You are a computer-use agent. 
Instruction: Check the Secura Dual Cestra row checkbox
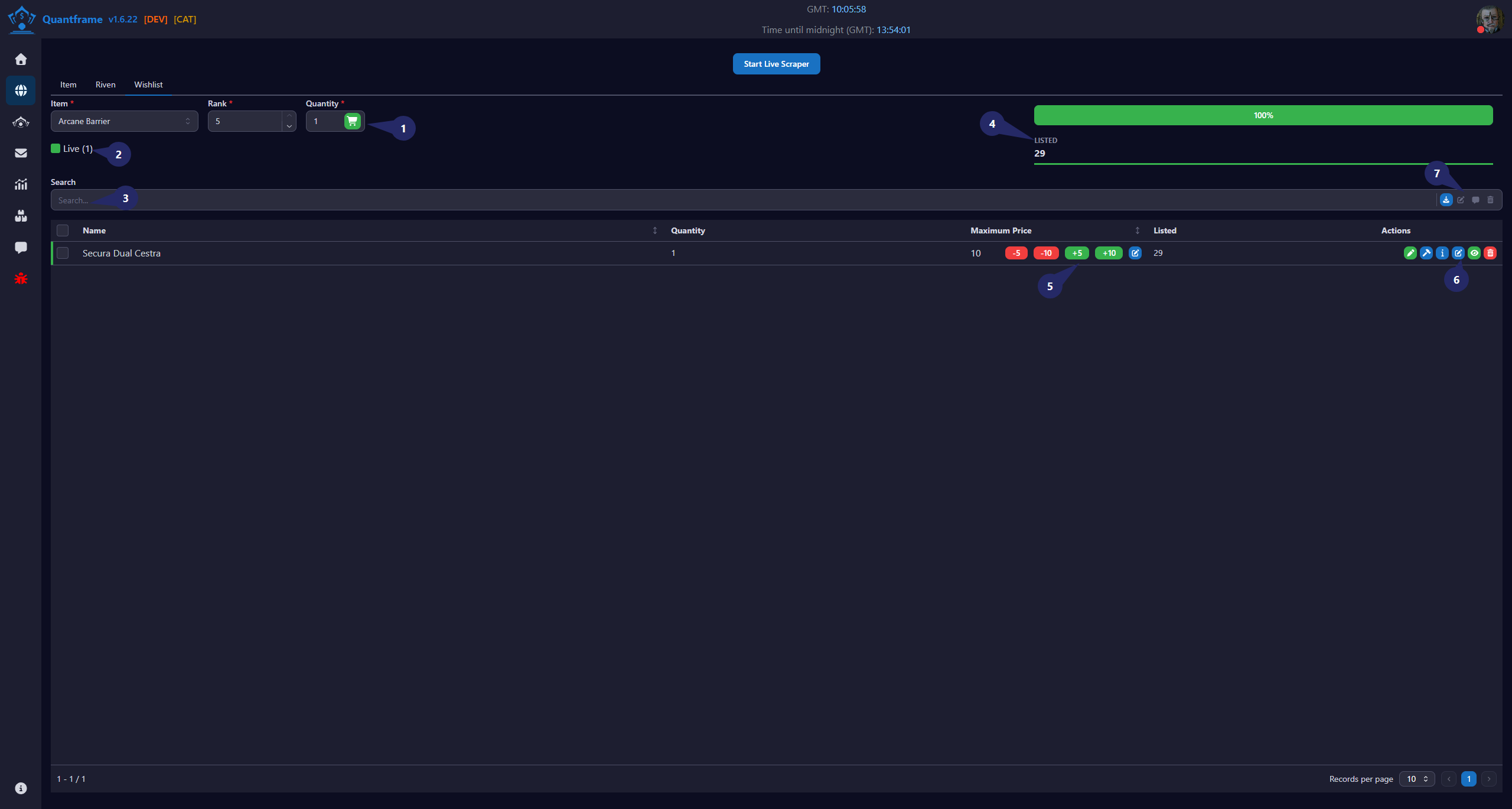(x=63, y=253)
